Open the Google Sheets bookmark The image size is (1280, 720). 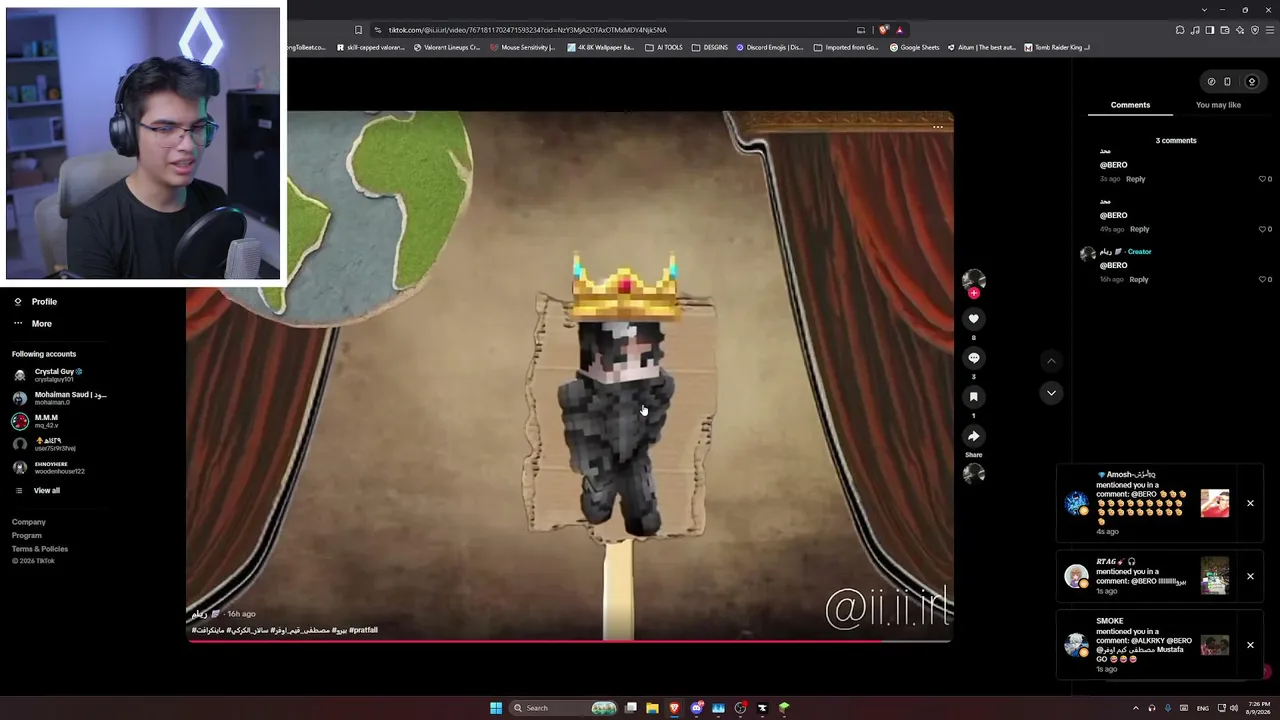915,47
